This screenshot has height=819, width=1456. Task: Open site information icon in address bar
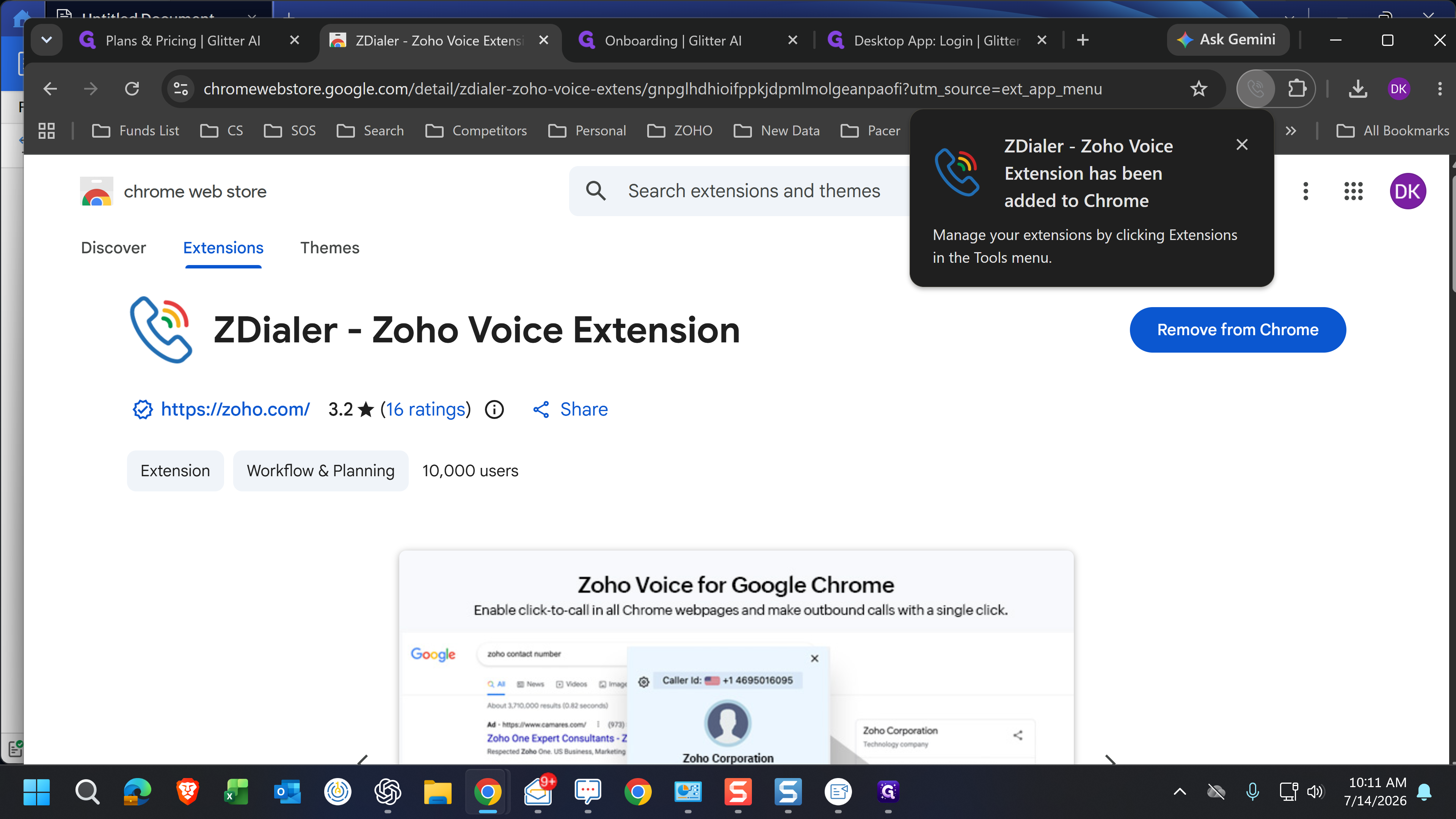(181, 89)
